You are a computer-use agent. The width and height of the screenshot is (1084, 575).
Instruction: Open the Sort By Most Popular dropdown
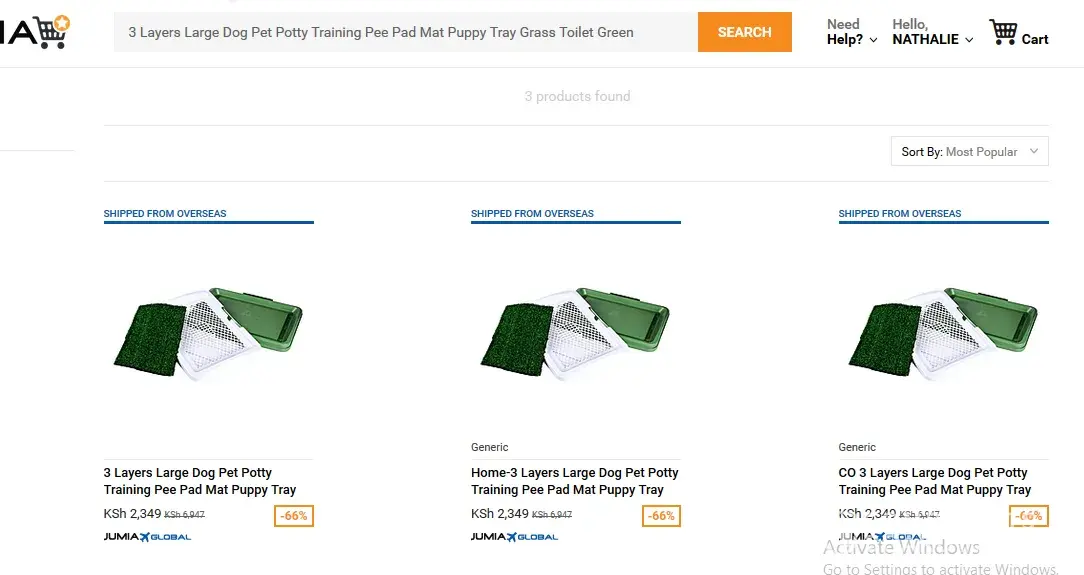[x=969, y=152]
